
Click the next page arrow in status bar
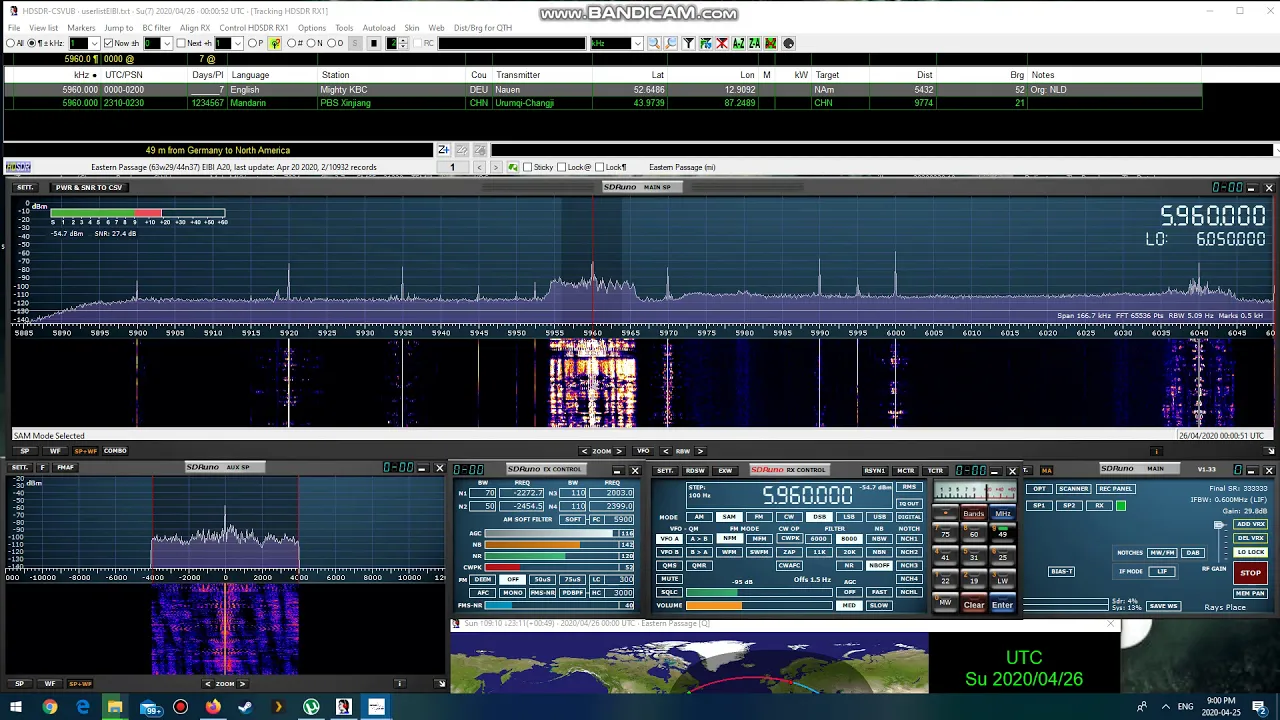[495, 167]
